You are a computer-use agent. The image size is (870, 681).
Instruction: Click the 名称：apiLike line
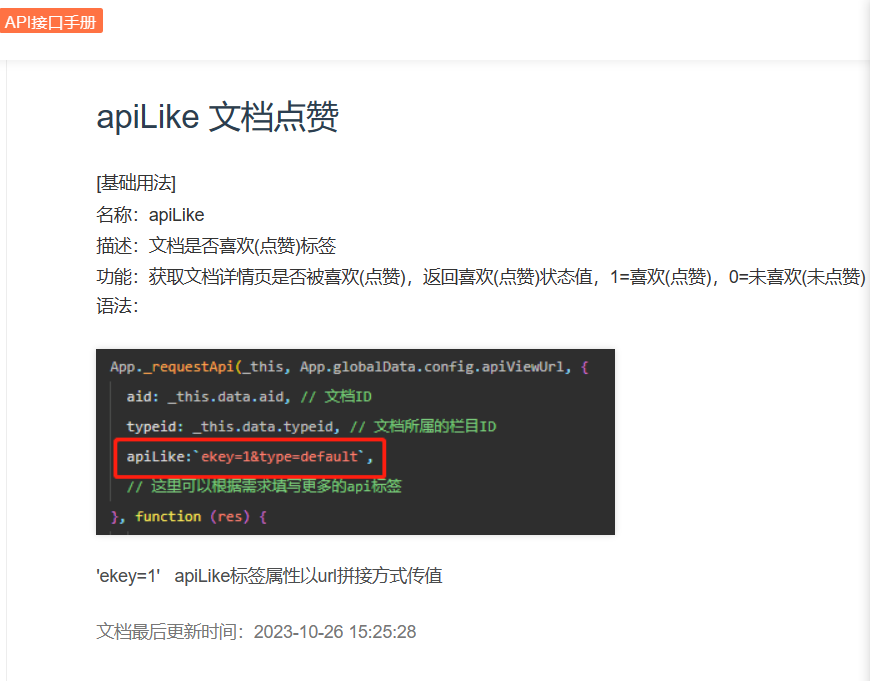(x=150, y=215)
